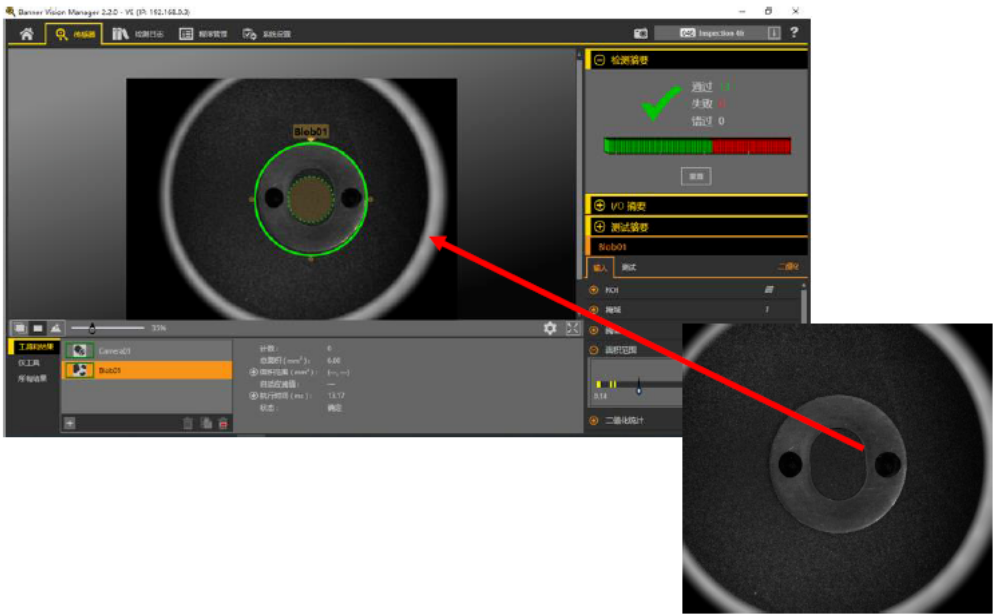The width and height of the screenshot is (995, 616).
Task: Expand the I/O summary section
Action: point(599,206)
